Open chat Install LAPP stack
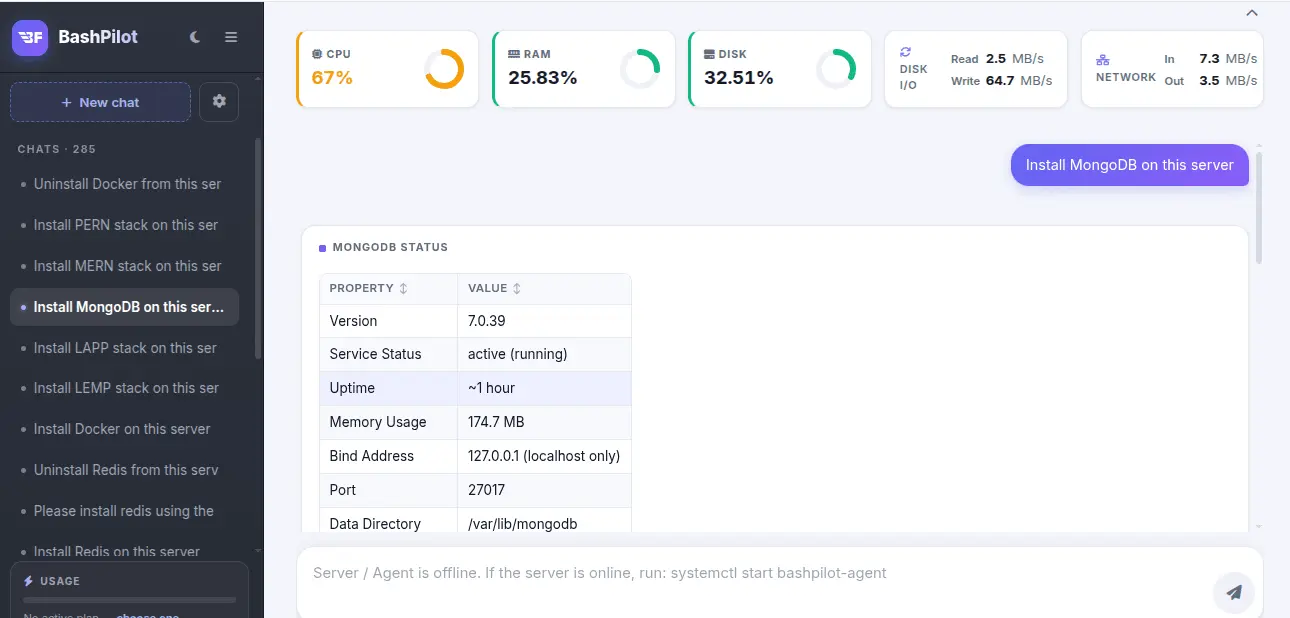This screenshot has height=618, width=1290. [124, 348]
